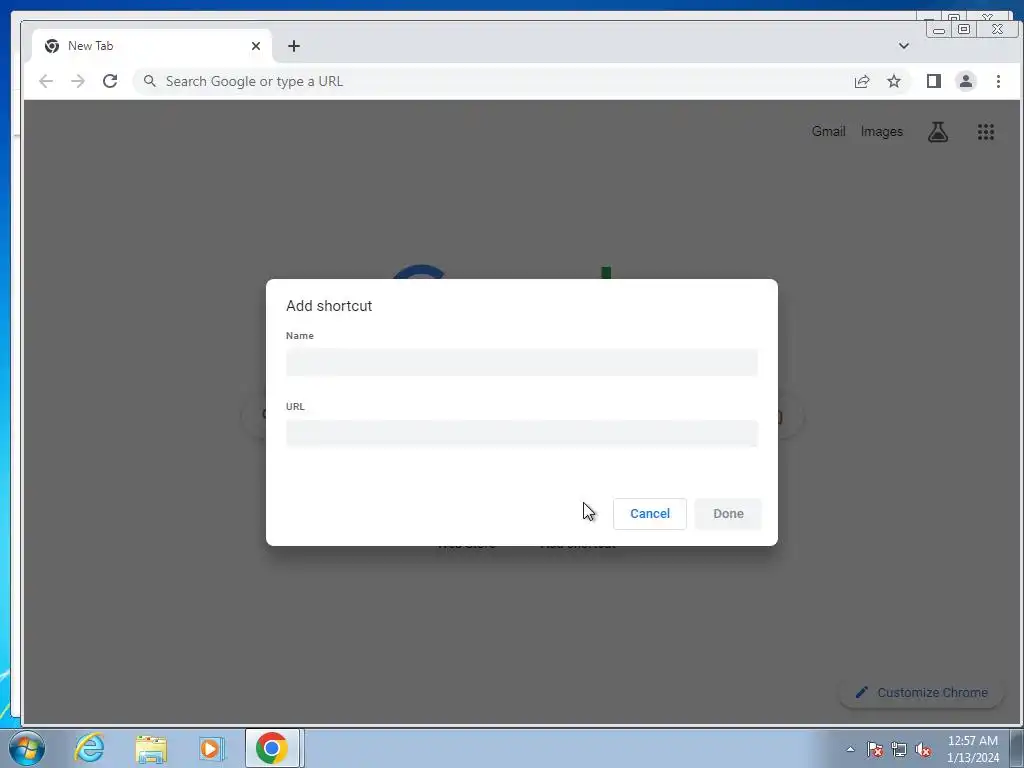Image resolution: width=1024 pixels, height=768 pixels.
Task: Expand the tab search chevron
Action: tap(904, 46)
